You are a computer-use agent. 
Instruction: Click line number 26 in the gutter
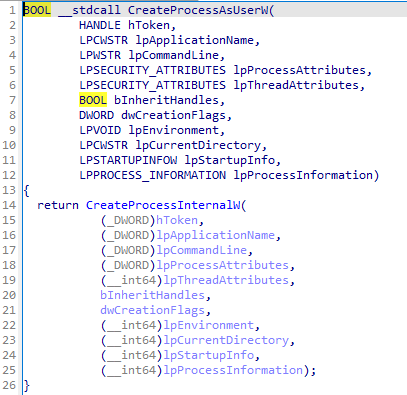9,385
